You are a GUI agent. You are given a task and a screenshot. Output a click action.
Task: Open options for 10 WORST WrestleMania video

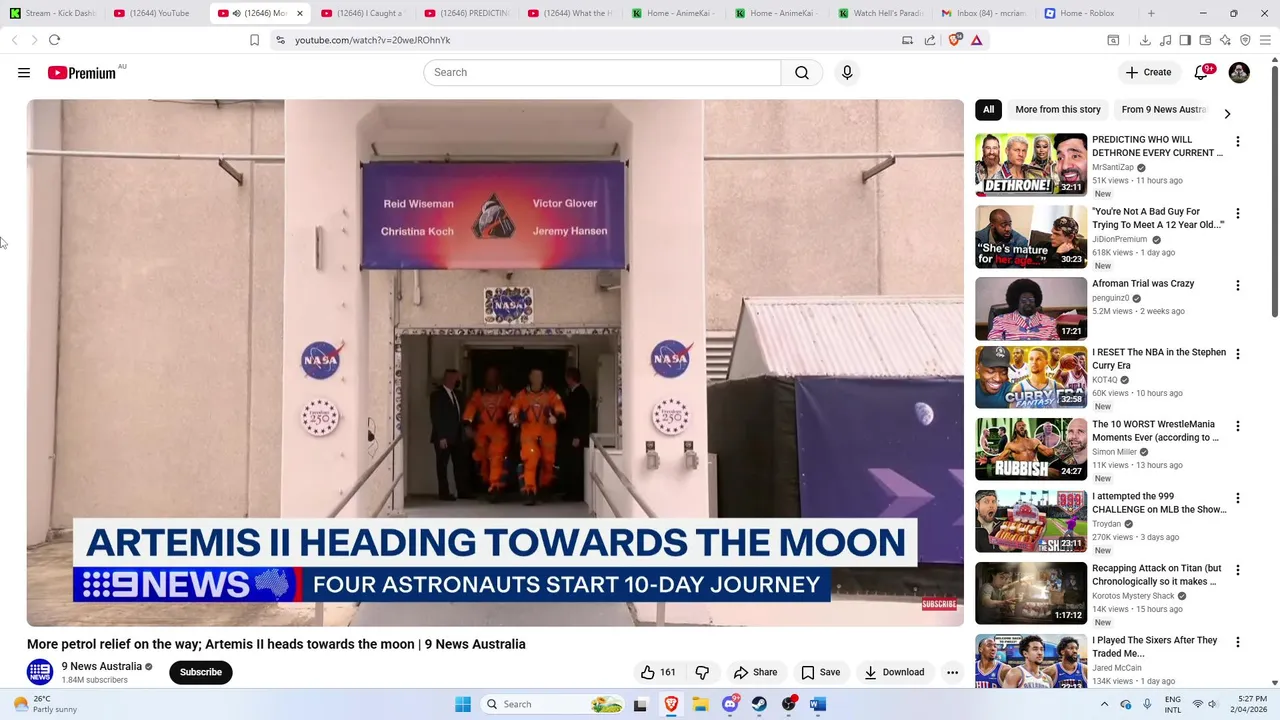pos(1238,426)
